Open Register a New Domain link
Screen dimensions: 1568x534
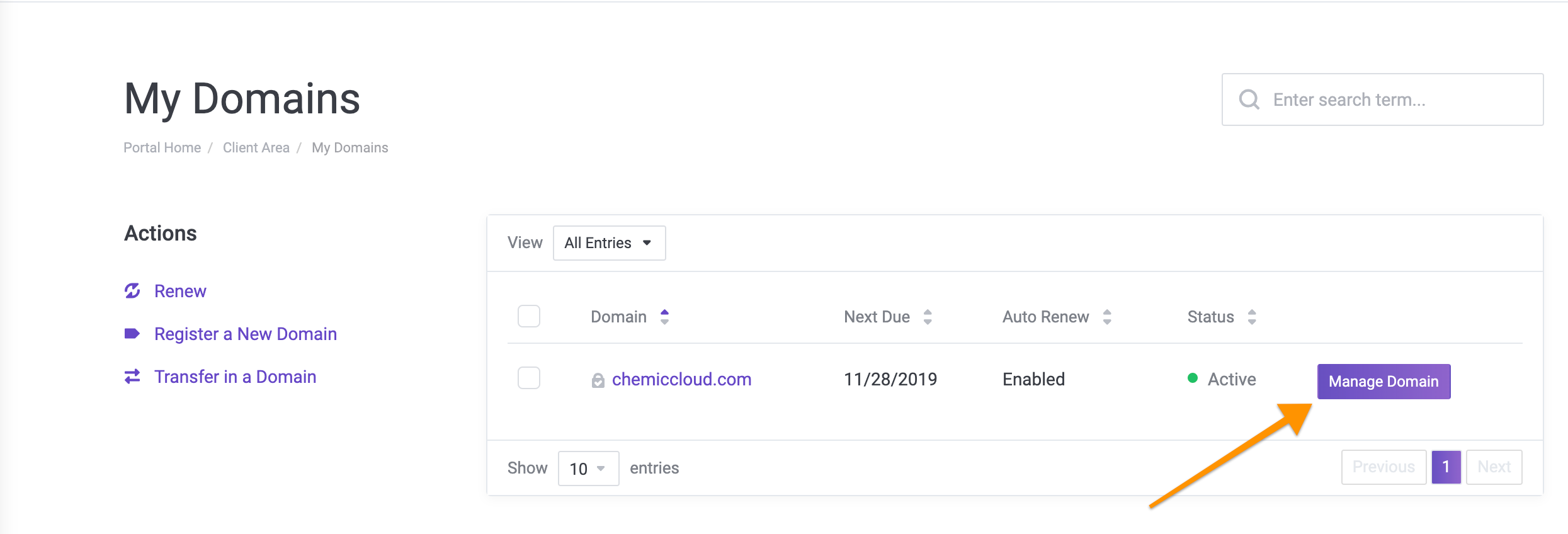point(246,334)
